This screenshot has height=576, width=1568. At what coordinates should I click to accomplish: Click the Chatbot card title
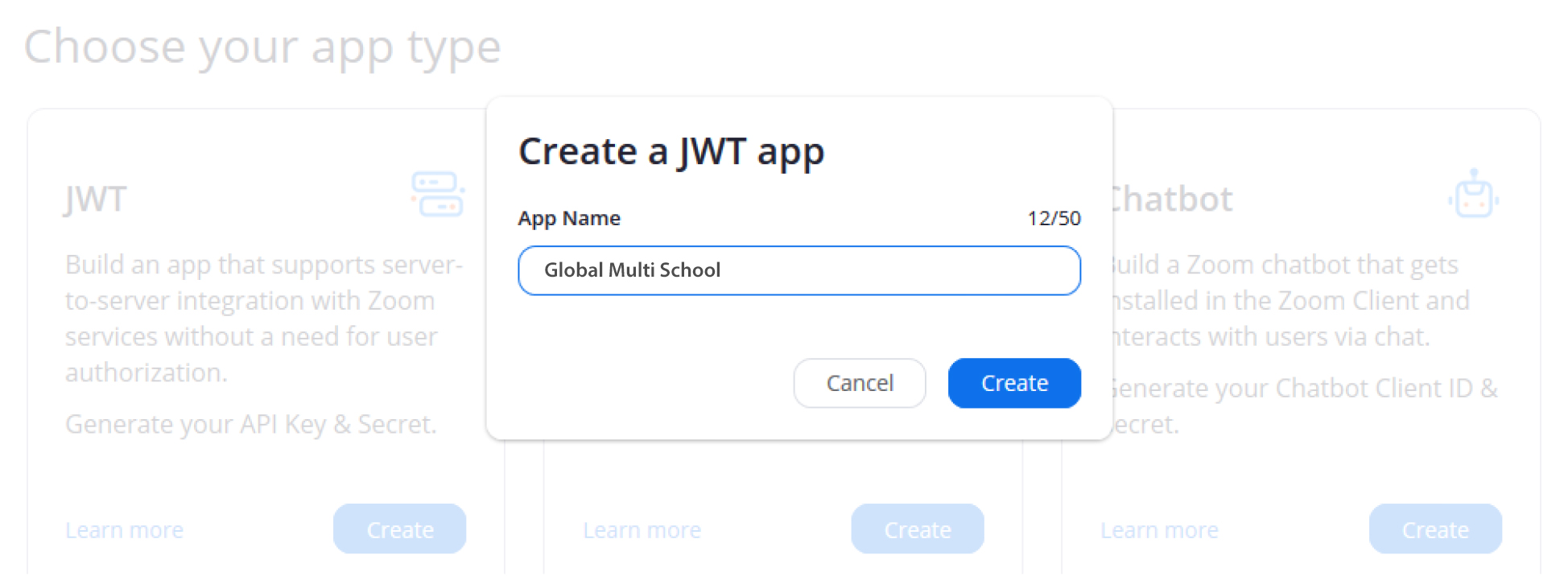click(1172, 199)
